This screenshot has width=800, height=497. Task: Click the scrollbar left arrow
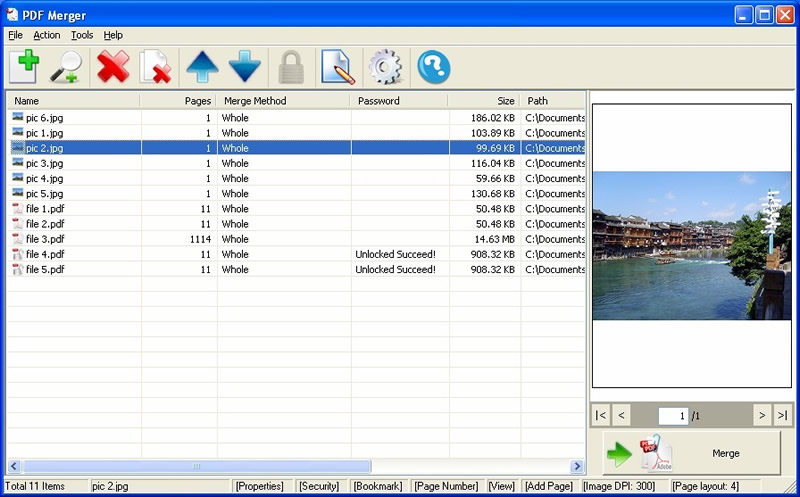point(14,466)
